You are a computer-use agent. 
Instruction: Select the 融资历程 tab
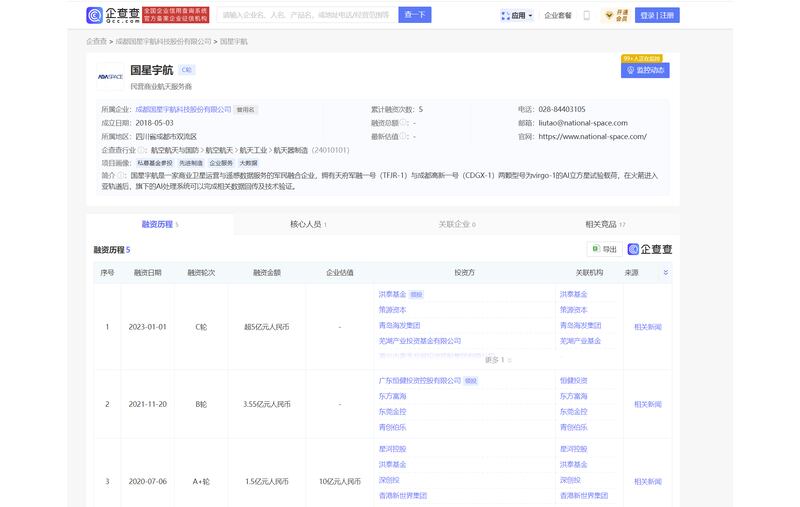pos(159,225)
